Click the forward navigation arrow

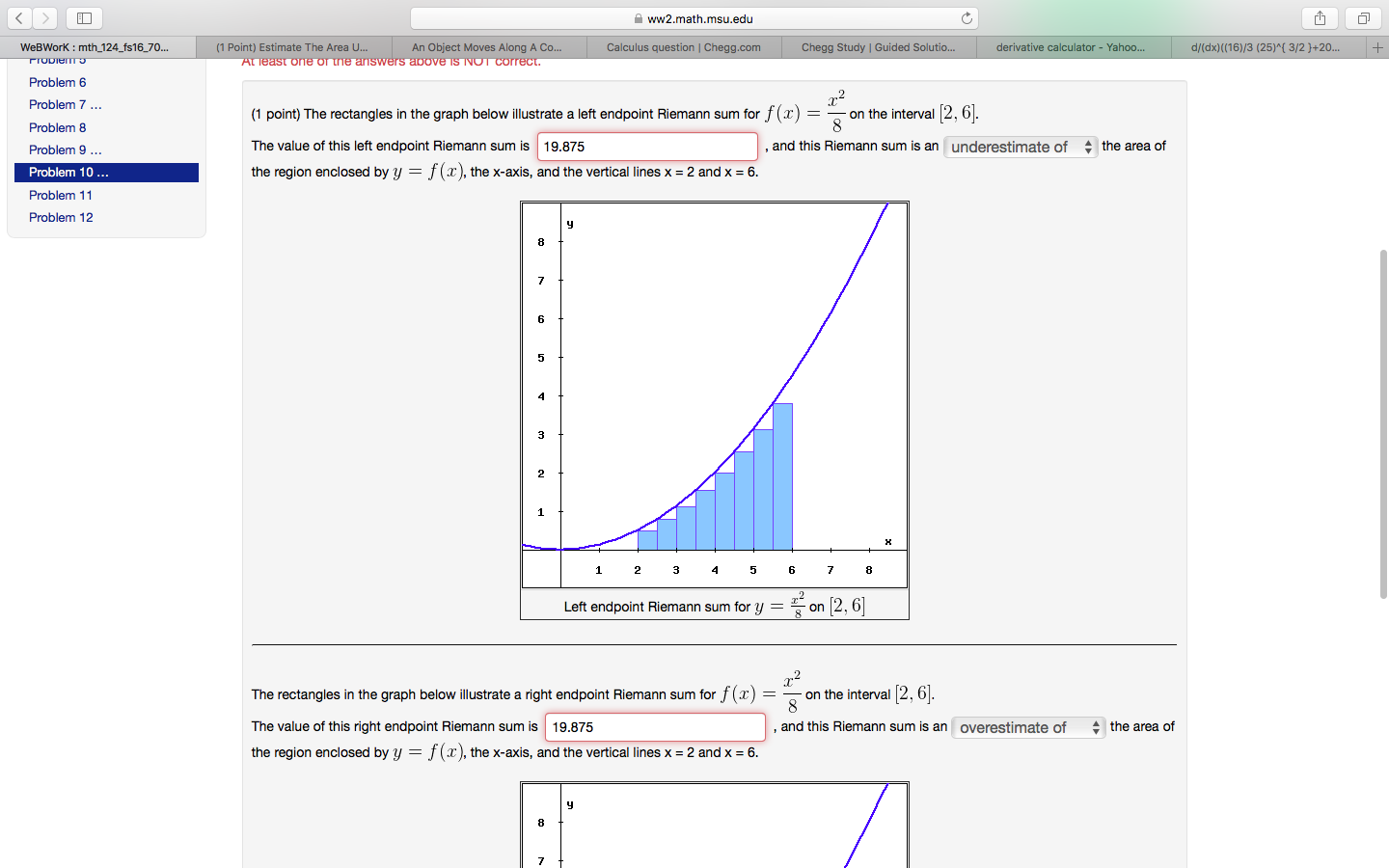coord(44,17)
